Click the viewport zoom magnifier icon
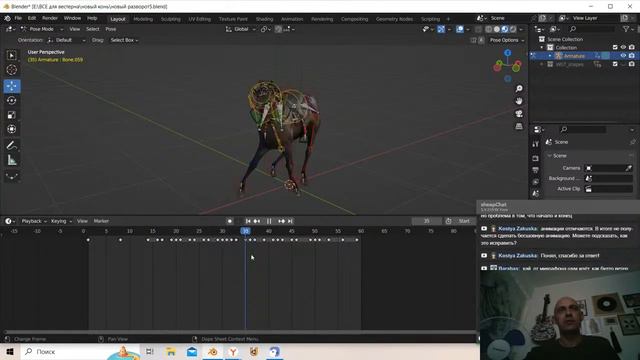 (519, 89)
